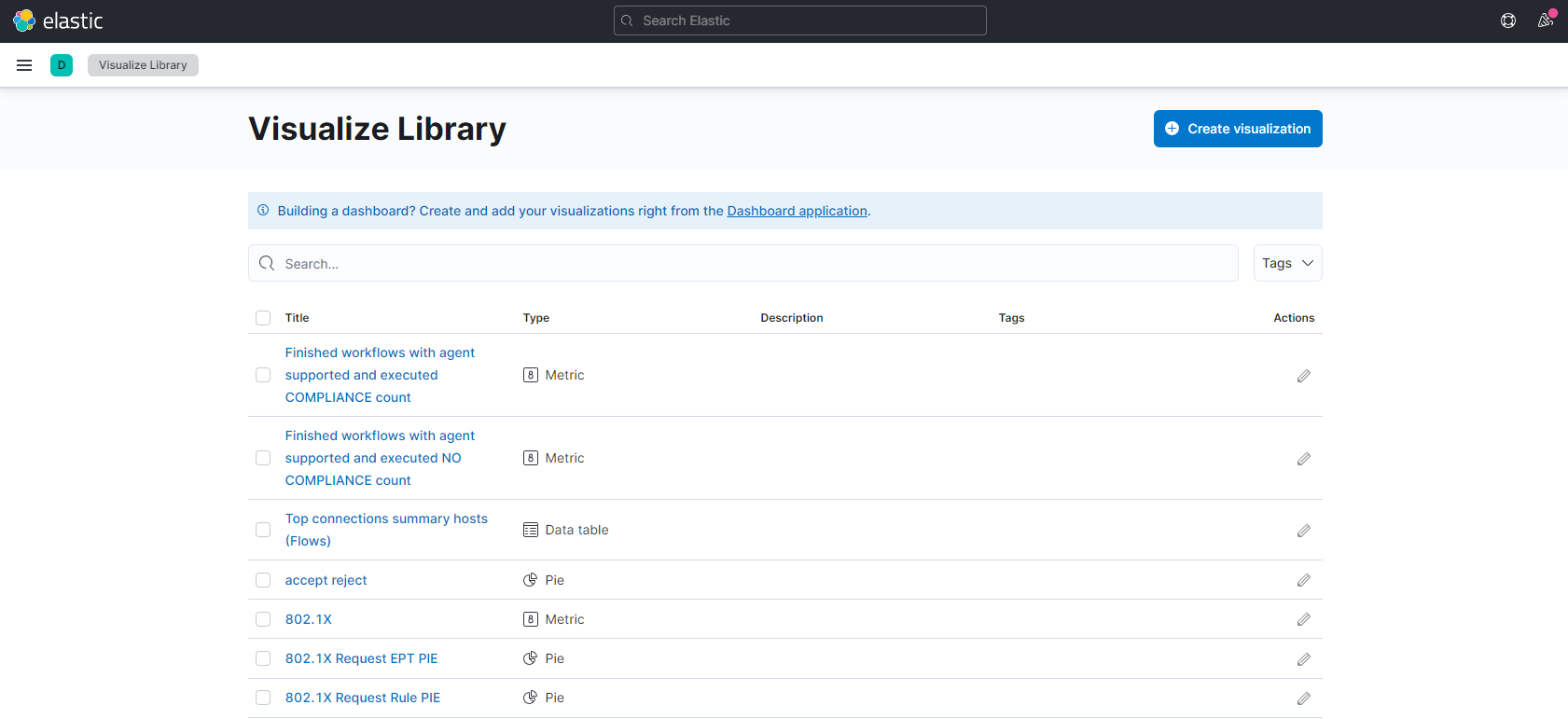Click edit pencil for 802.1X metric row

click(x=1303, y=619)
